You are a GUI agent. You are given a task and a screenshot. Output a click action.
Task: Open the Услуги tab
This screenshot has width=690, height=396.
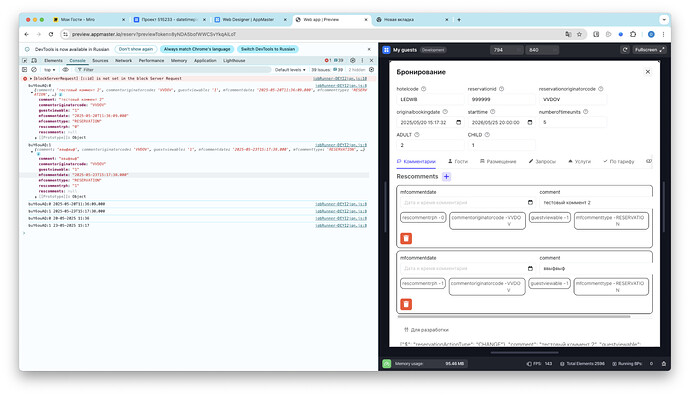click(579, 161)
